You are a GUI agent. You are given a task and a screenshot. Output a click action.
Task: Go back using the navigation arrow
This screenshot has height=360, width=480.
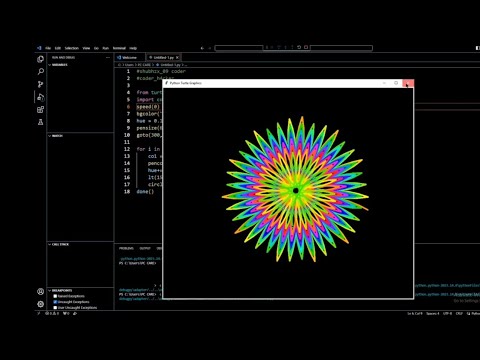coord(202,48)
